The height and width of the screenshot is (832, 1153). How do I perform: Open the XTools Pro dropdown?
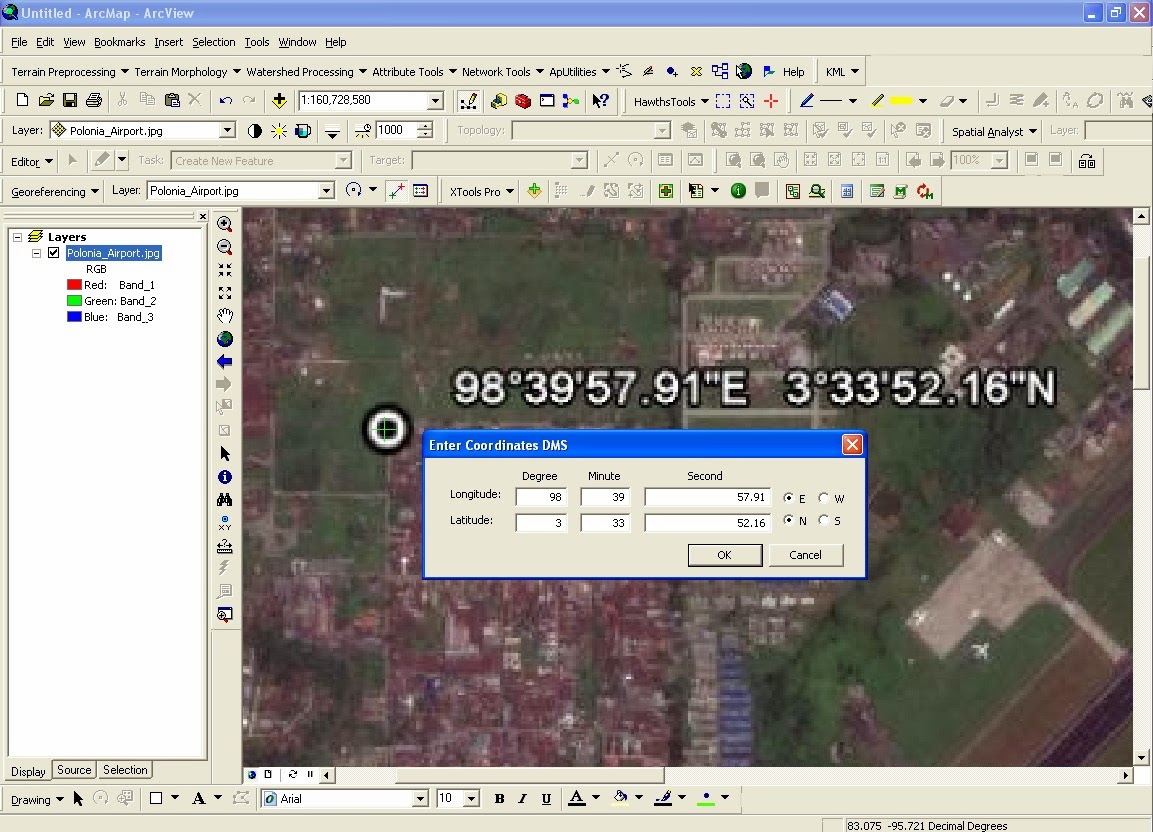click(479, 191)
